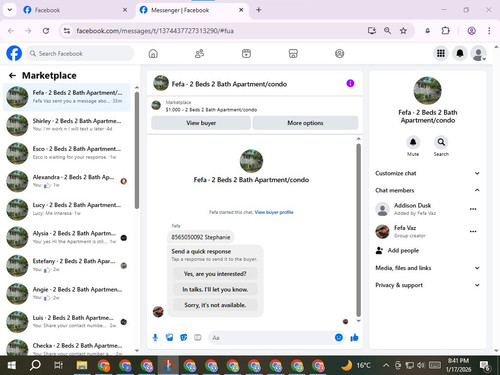
Task: Expand Customize chat section
Action: [427, 173]
